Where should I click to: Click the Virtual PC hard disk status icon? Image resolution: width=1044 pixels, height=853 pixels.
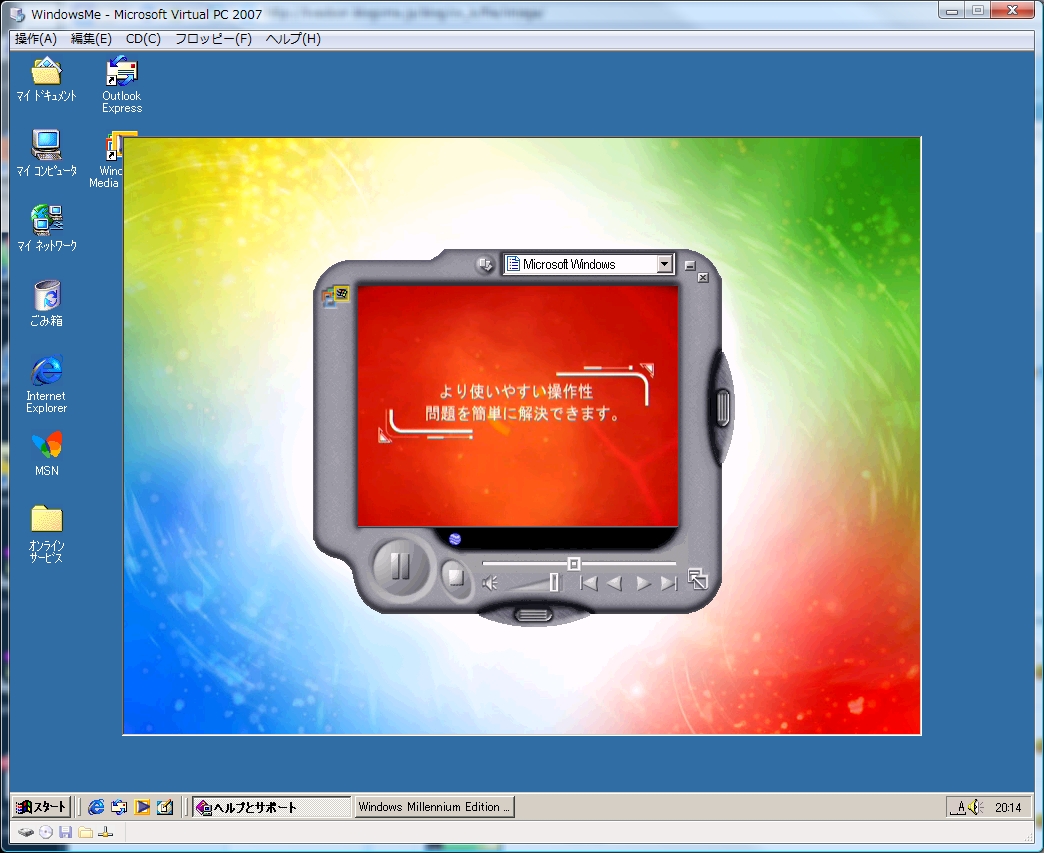click(x=26, y=832)
